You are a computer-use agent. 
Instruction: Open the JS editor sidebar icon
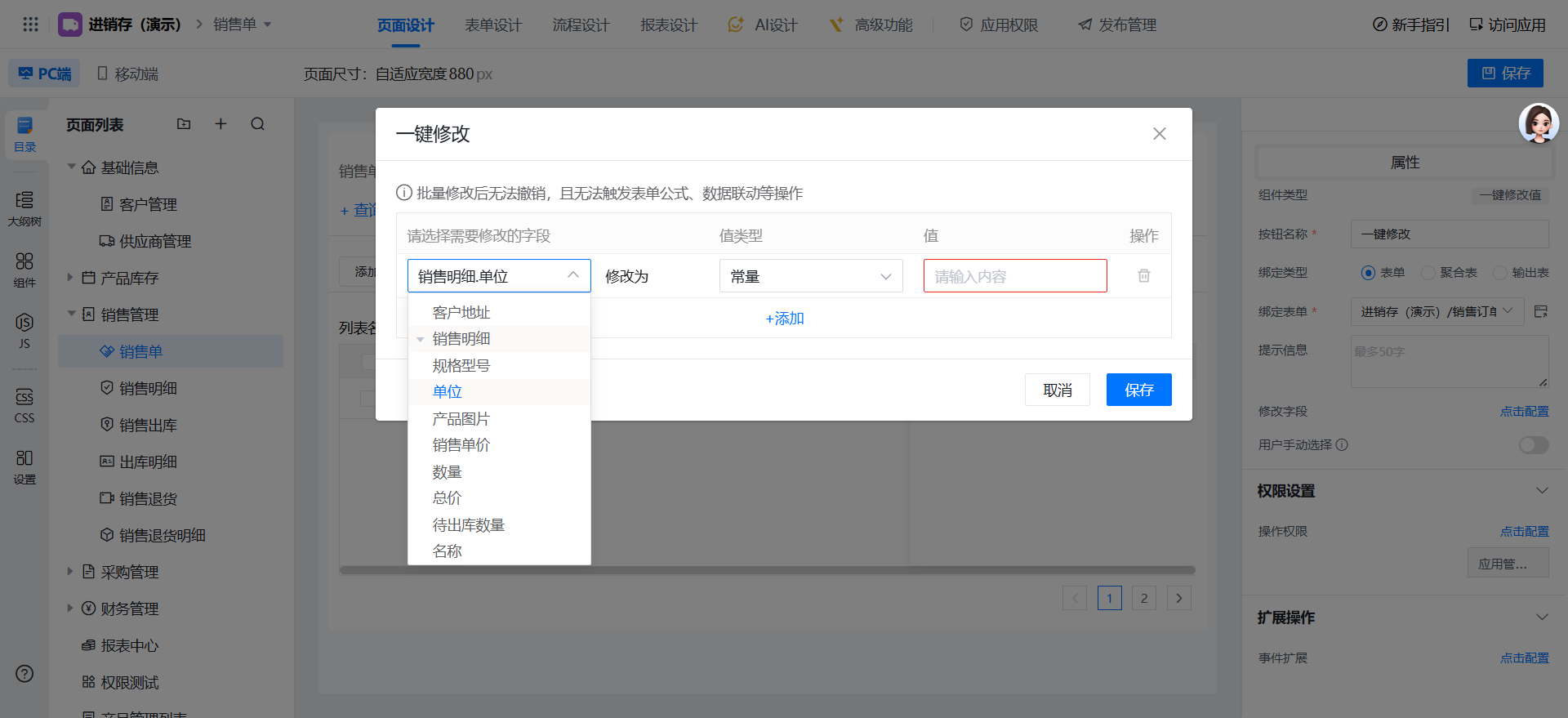pos(24,331)
